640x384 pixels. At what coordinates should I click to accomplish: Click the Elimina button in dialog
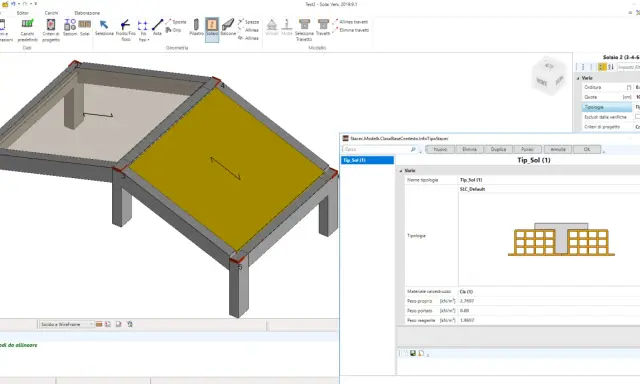[469, 150]
